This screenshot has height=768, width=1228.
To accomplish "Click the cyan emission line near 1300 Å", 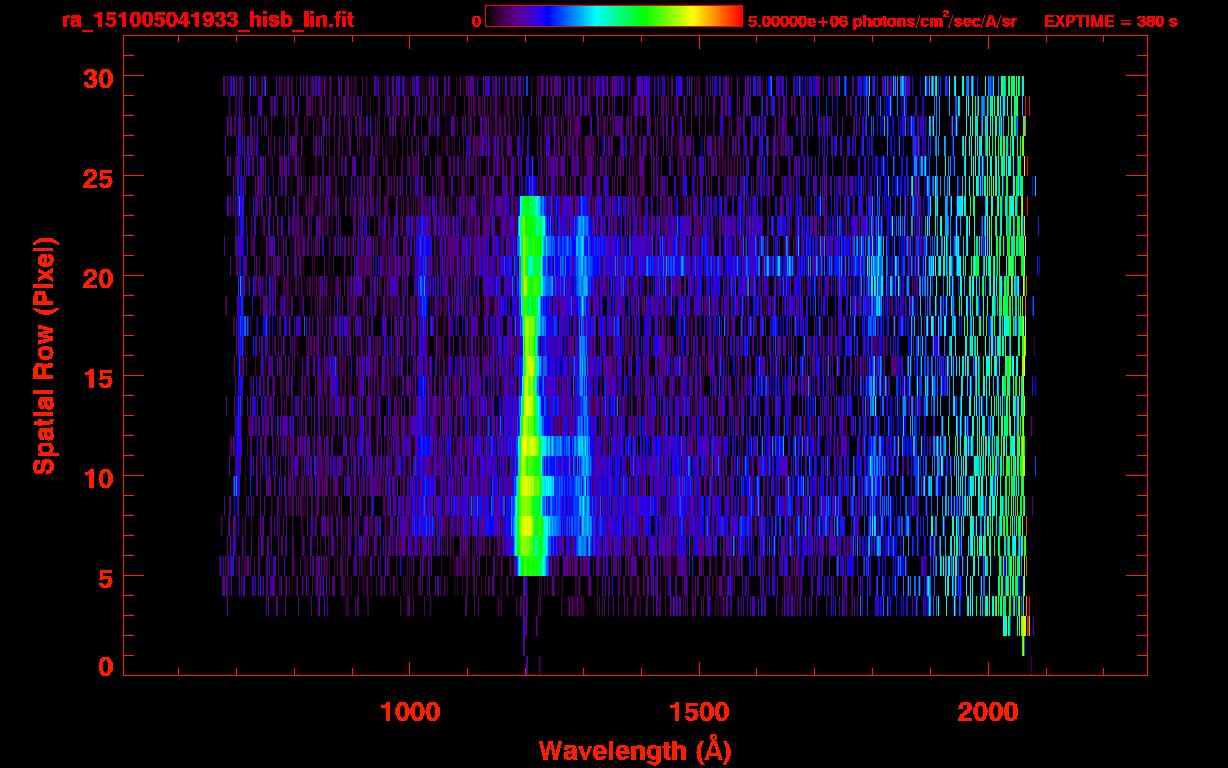I will coord(583,400).
